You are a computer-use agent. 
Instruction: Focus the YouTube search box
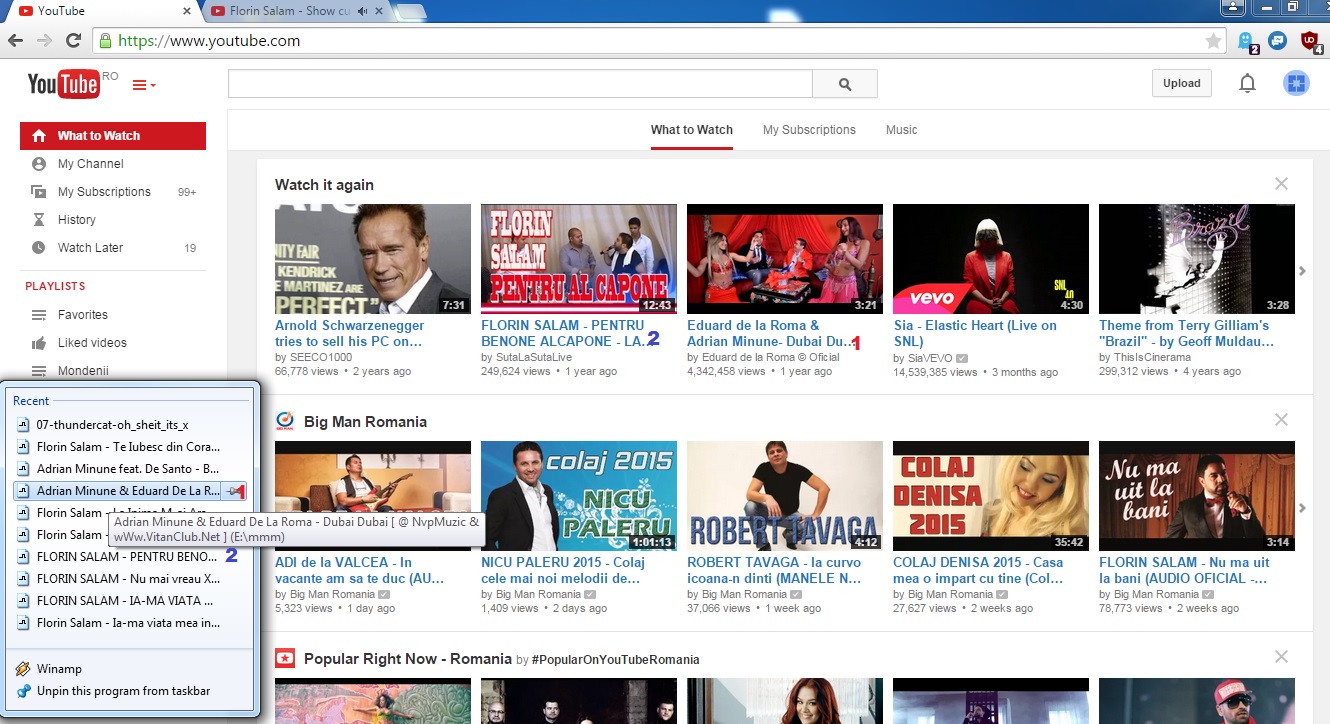(520, 84)
